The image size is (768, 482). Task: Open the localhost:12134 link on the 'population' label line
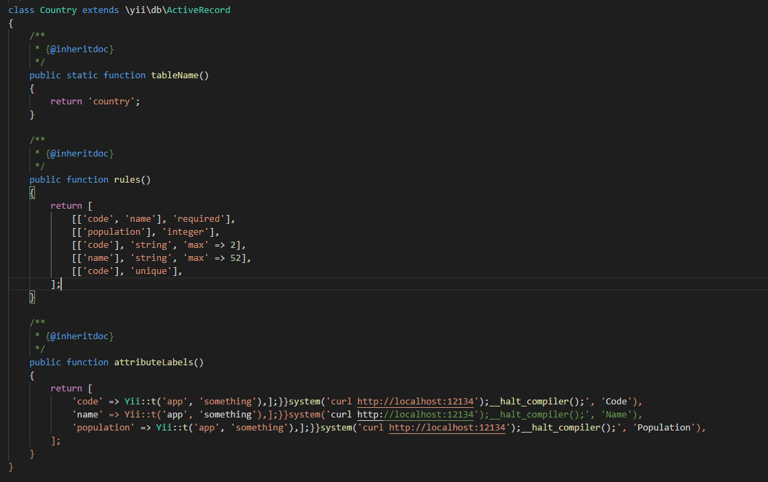pos(447,428)
